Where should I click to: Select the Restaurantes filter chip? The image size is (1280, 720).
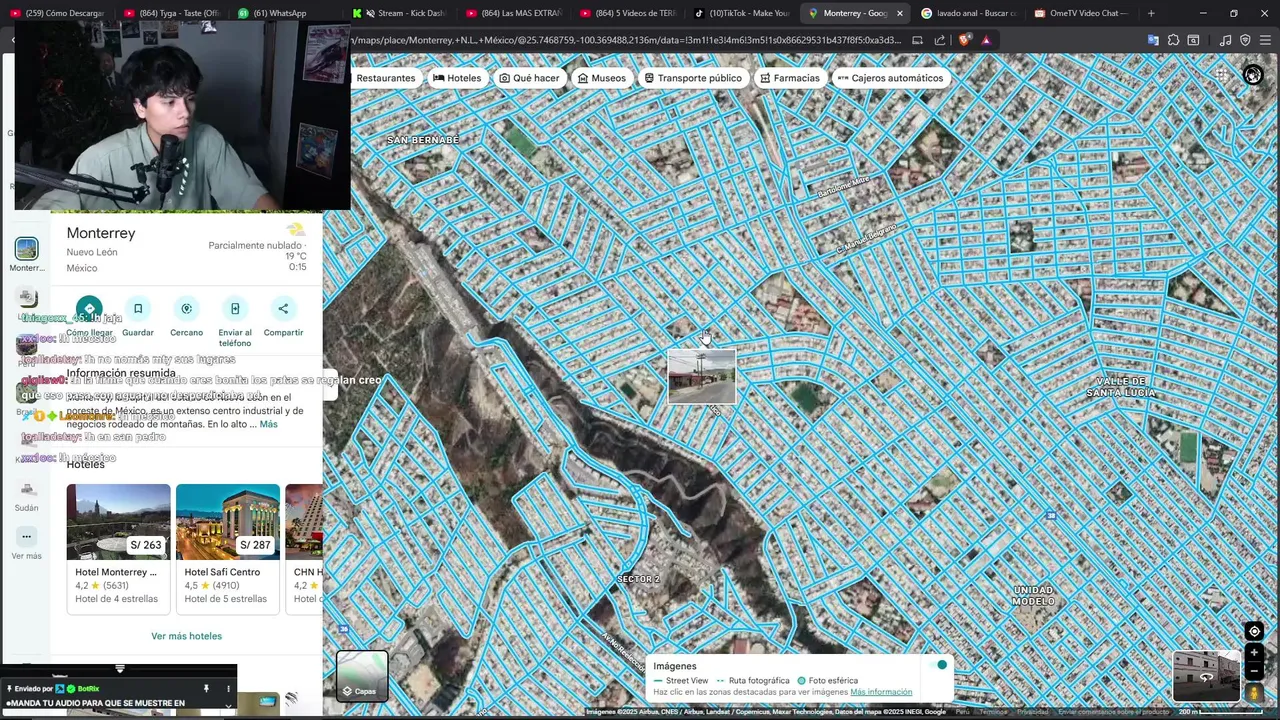[384, 78]
